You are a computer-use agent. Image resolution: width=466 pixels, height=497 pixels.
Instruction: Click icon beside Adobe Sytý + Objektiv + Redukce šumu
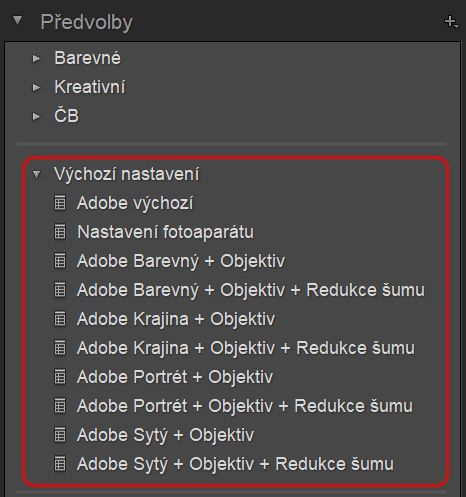click(60, 464)
